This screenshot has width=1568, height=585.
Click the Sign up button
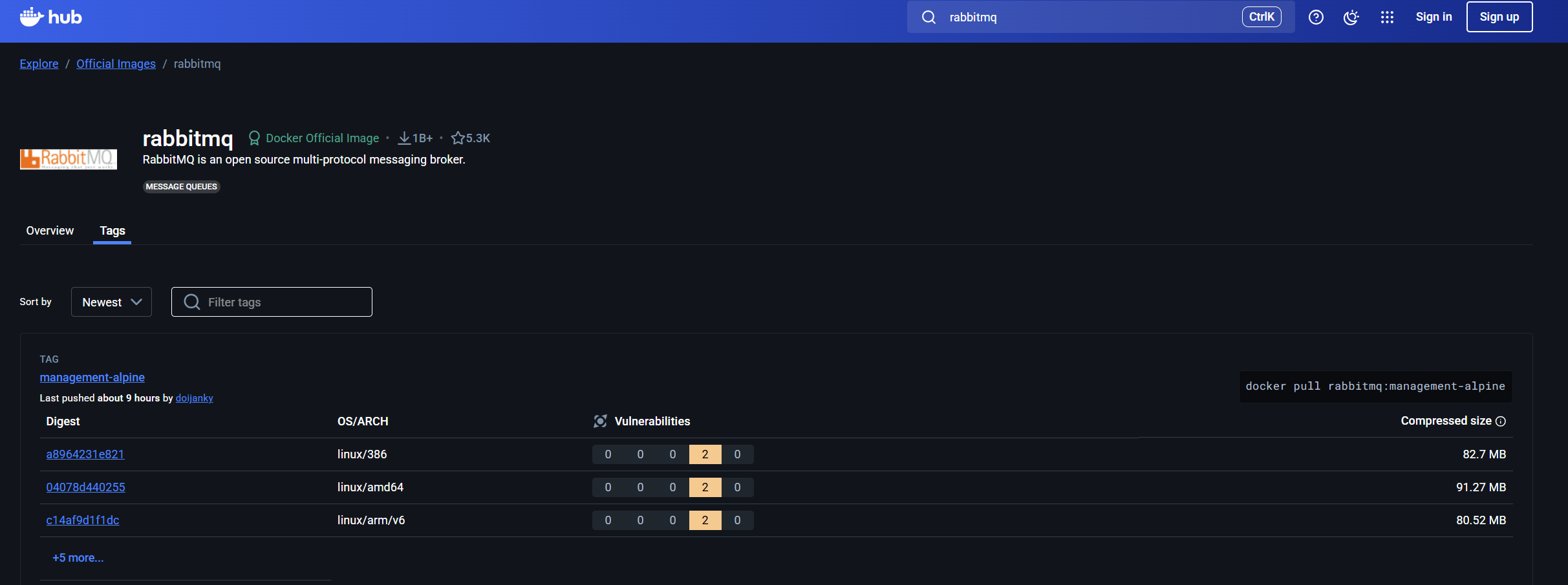(x=1499, y=17)
